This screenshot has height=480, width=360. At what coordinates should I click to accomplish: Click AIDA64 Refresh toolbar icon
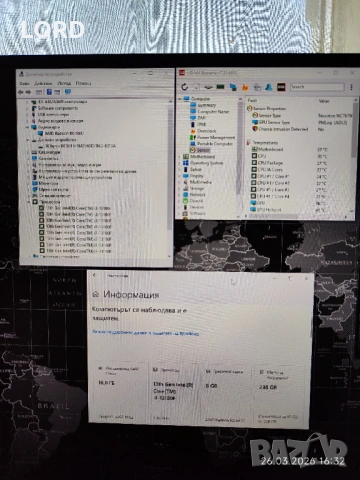click(184, 87)
